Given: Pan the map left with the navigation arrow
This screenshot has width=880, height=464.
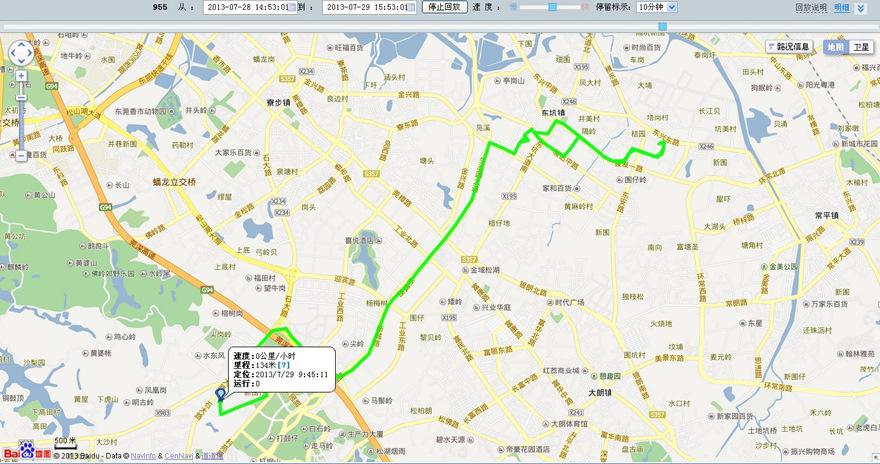Looking at the screenshot, I should click(13, 53).
